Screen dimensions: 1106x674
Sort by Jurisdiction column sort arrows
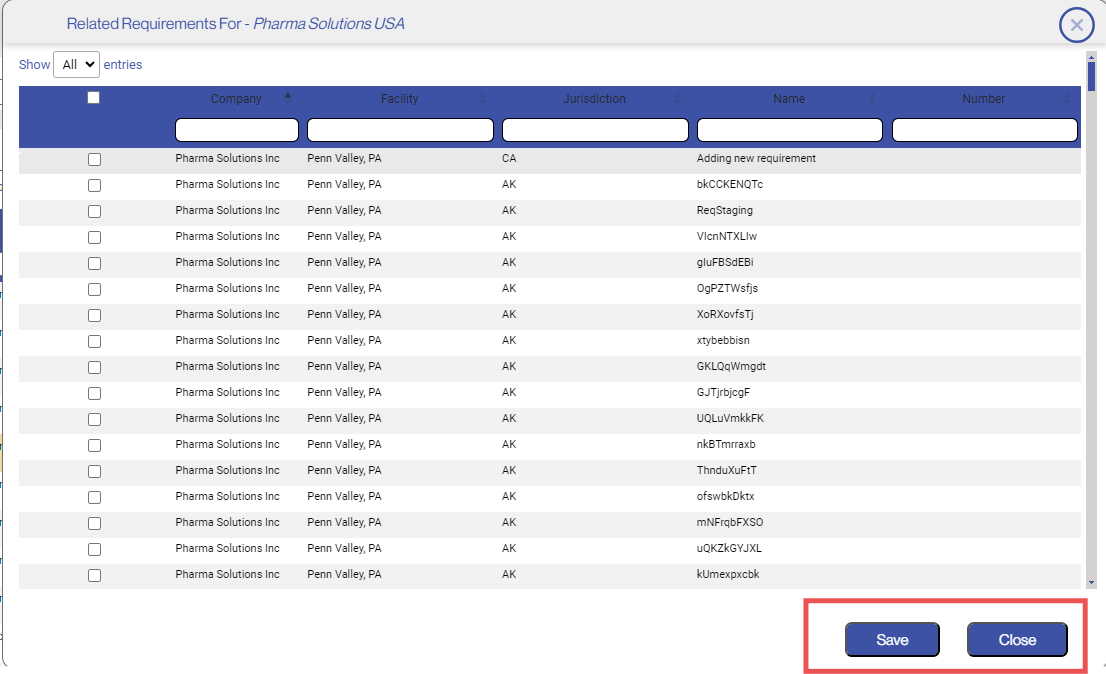point(678,99)
